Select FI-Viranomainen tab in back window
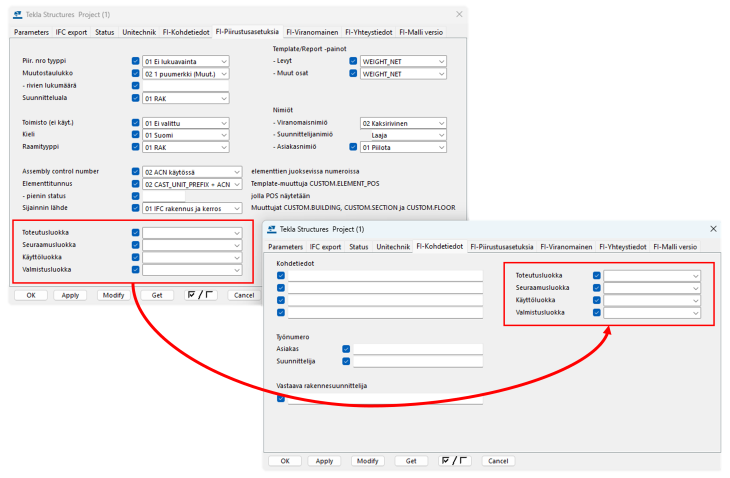 pos(312,32)
